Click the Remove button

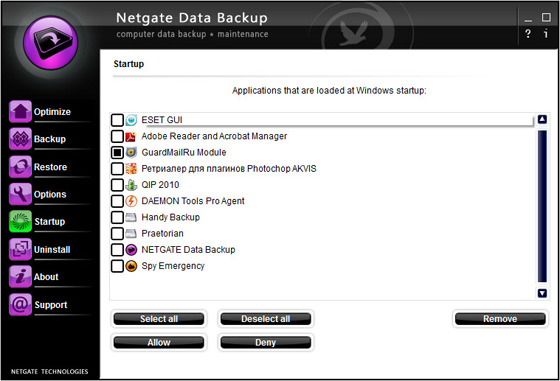tap(500, 319)
